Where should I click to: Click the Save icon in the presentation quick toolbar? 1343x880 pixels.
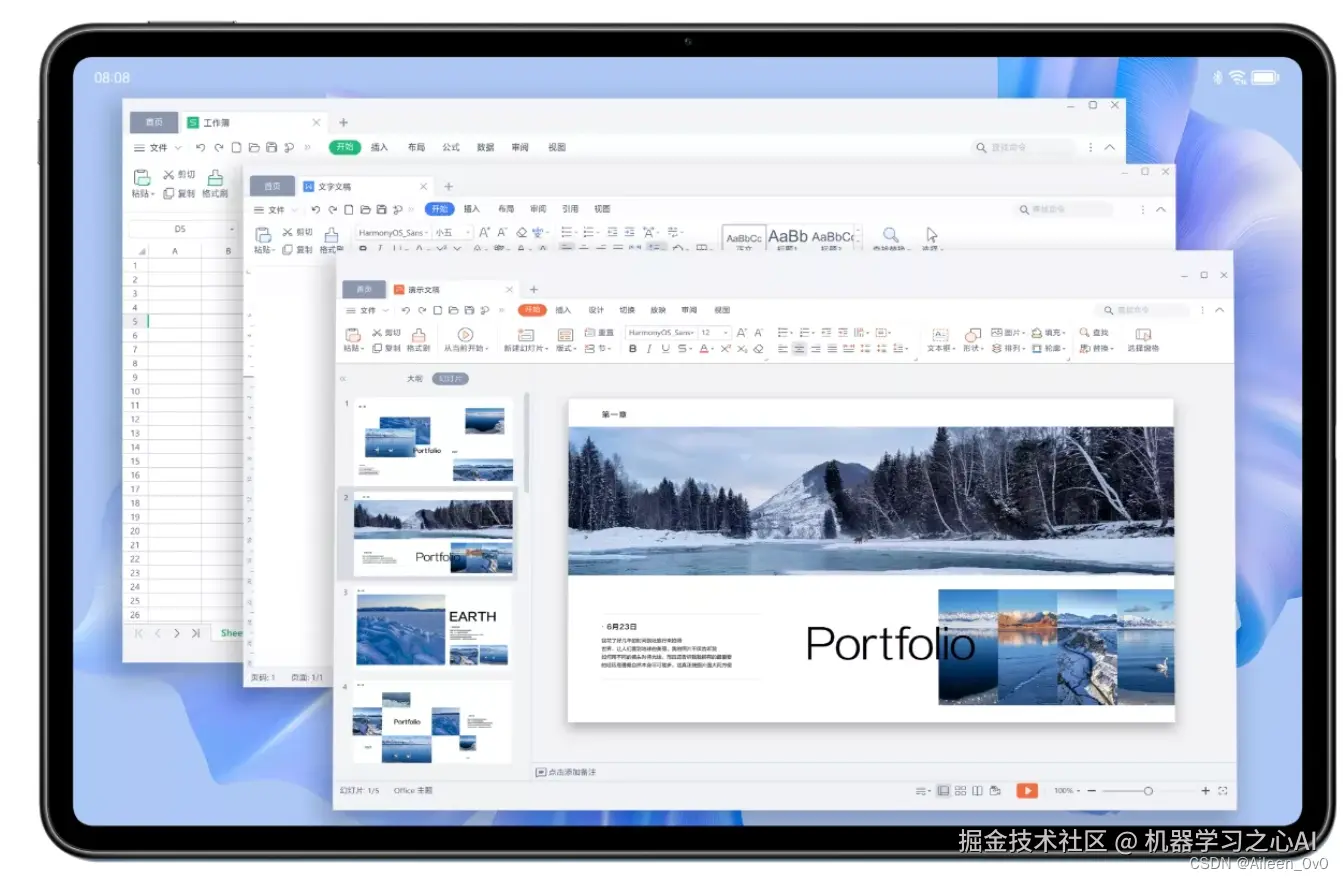(x=469, y=310)
